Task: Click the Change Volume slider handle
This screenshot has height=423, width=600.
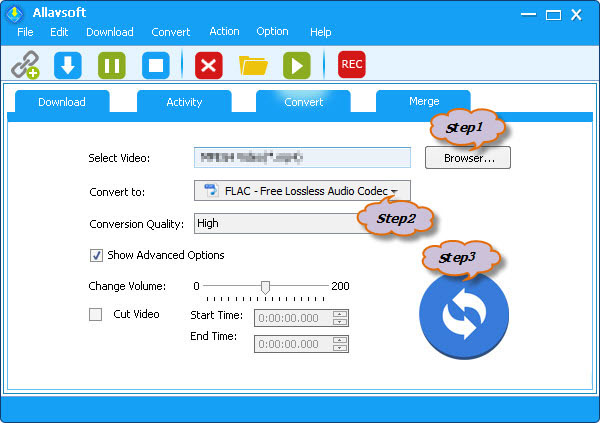Action: (265, 287)
